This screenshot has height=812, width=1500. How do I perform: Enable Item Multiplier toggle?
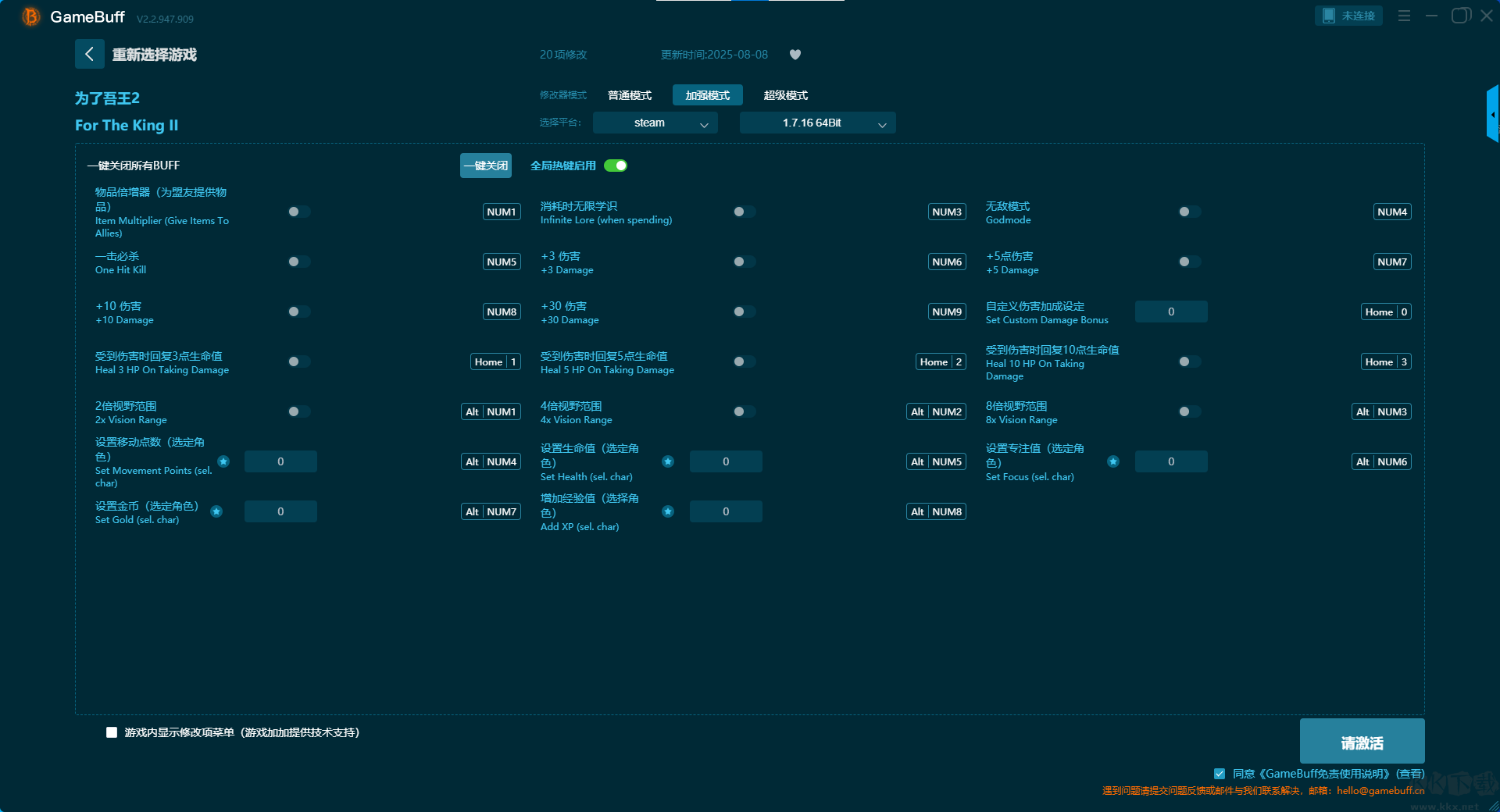click(x=299, y=212)
